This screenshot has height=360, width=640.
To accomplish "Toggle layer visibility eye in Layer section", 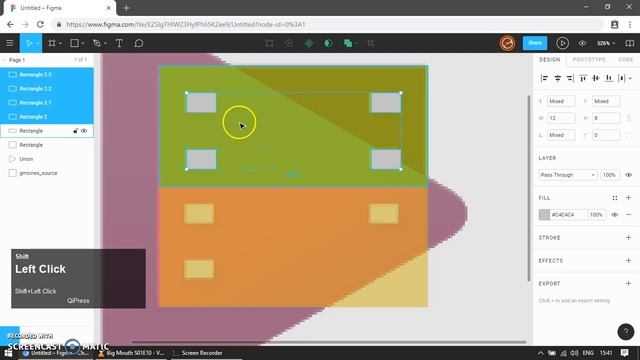I will [629, 175].
